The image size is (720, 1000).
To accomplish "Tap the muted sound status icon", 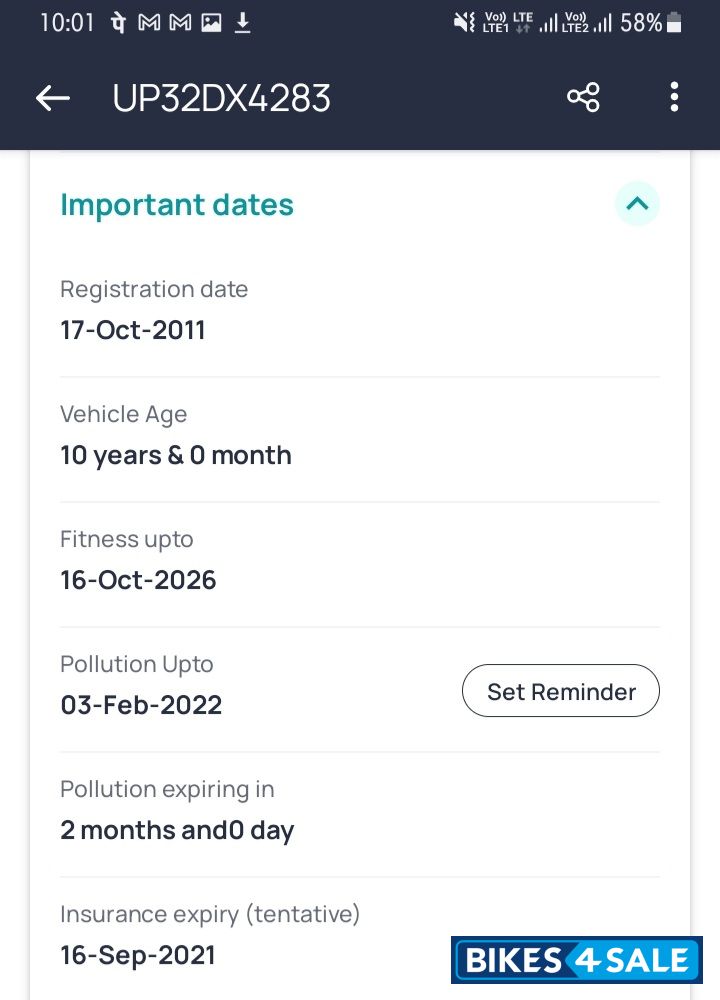I will point(464,23).
